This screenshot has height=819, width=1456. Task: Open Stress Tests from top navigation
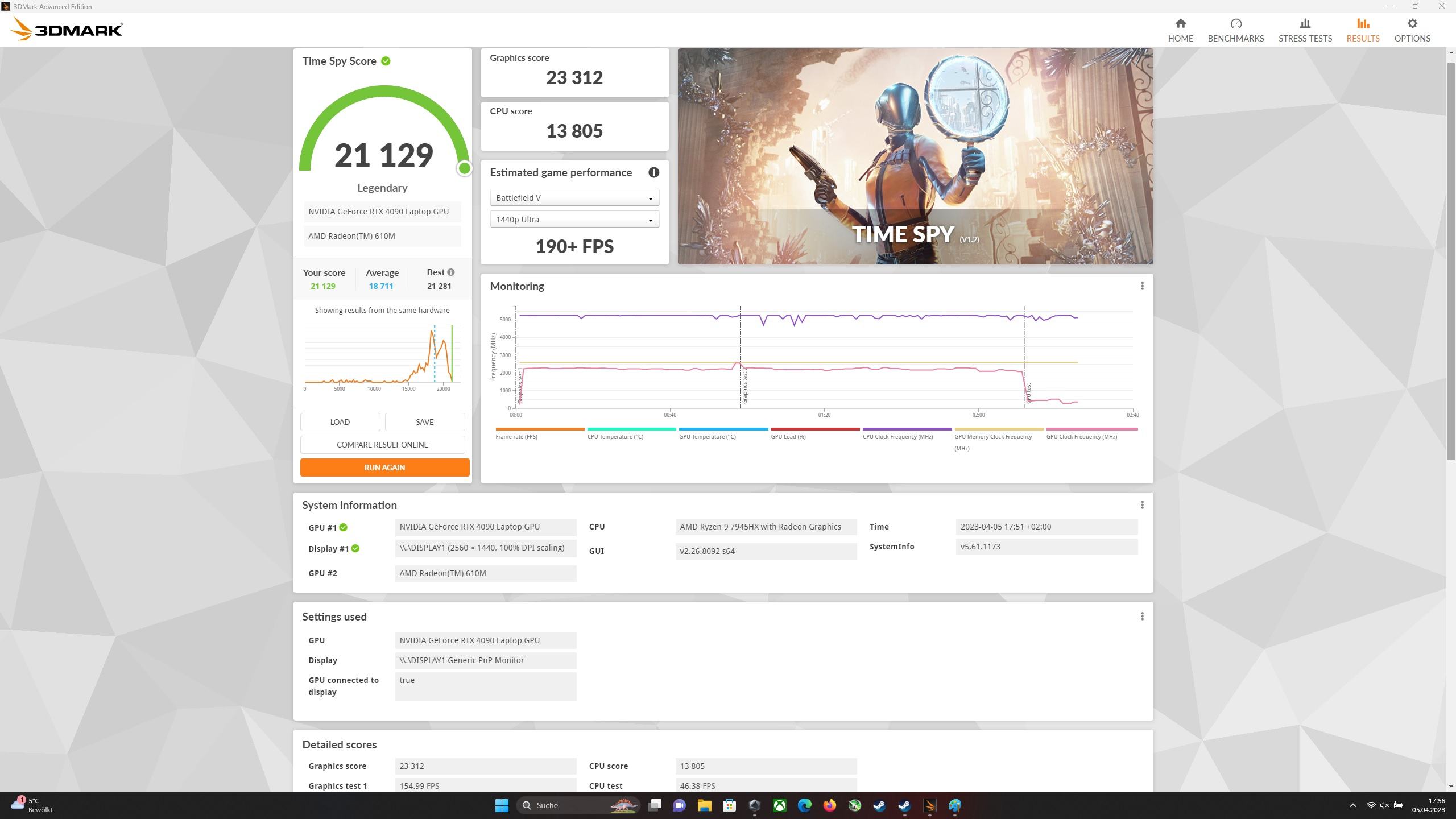[1305, 30]
